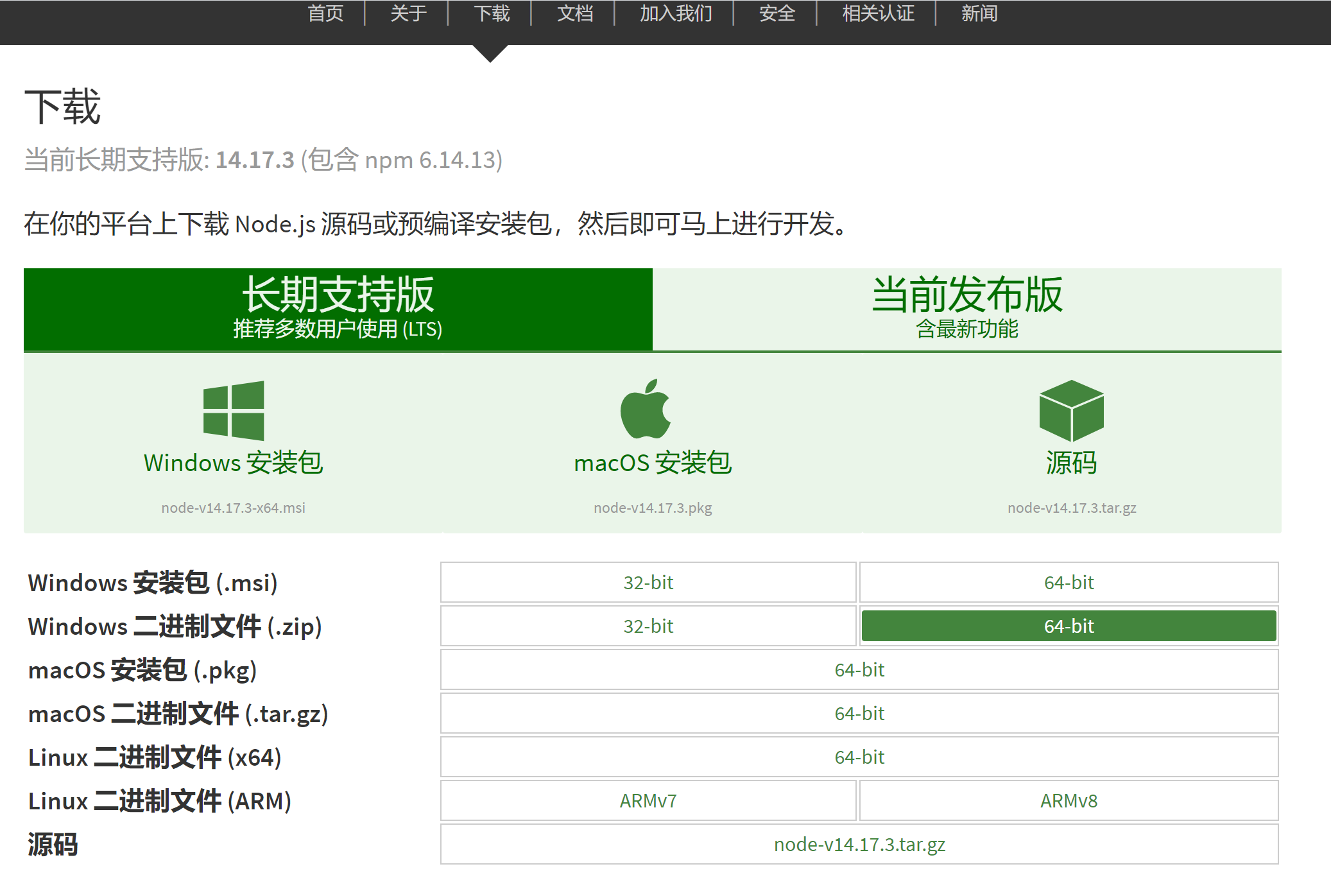Click the 14.17.3 version number text
1331x896 pixels.
click(255, 160)
